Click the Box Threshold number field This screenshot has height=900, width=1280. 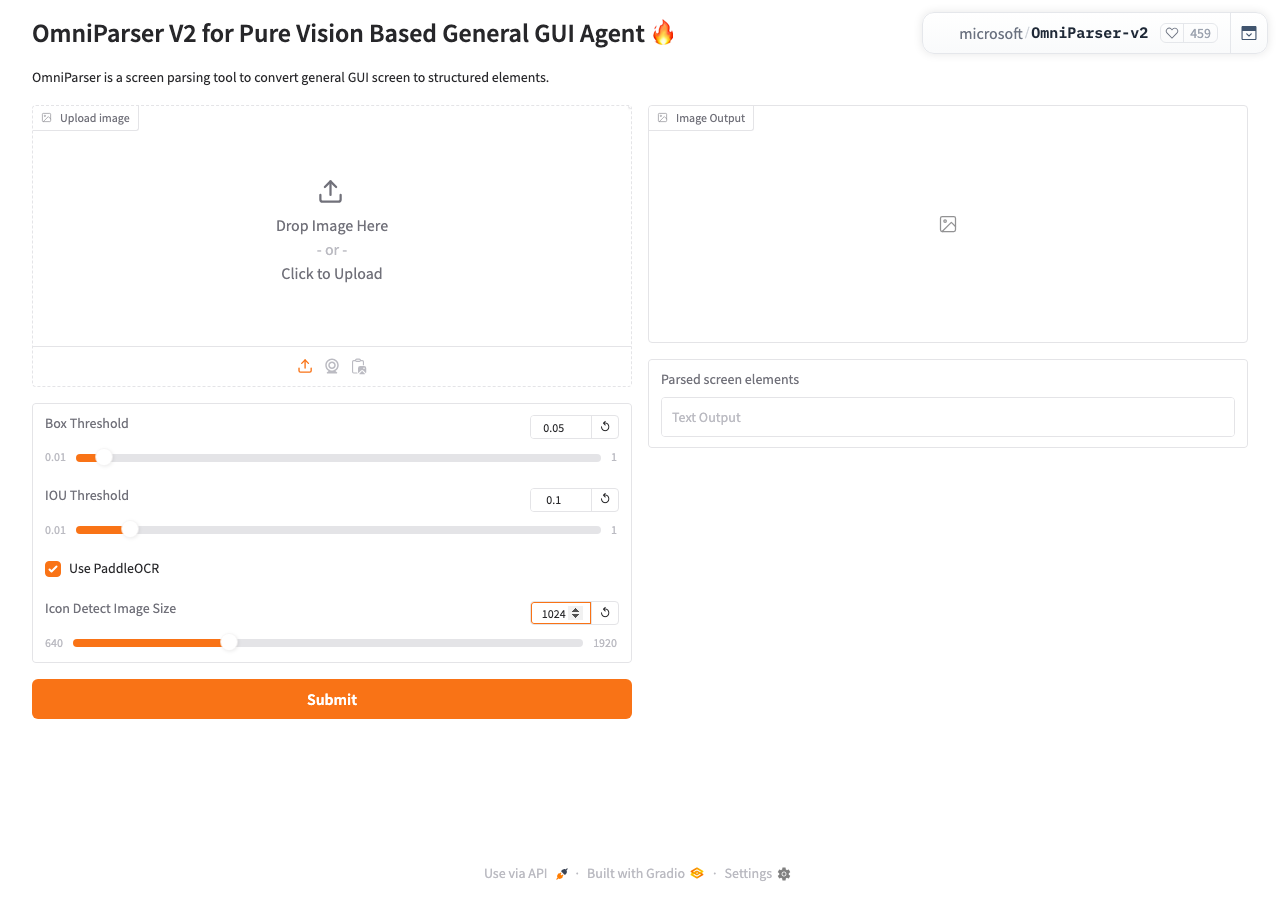[x=561, y=427]
